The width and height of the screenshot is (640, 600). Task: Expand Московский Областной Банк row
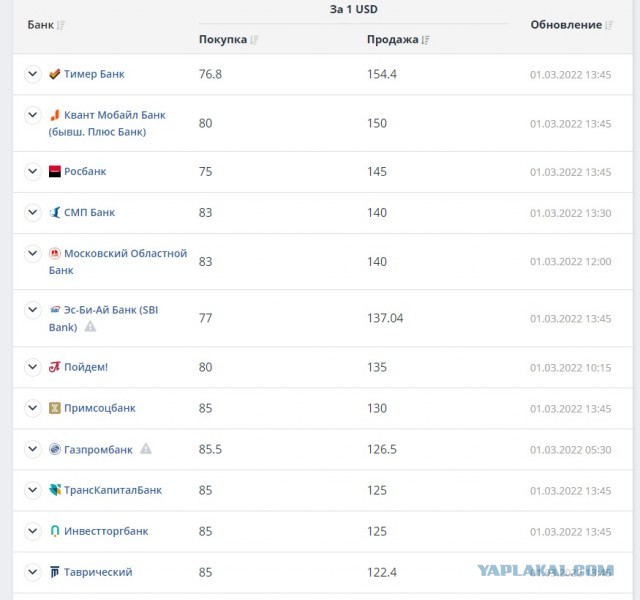click(x=33, y=253)
